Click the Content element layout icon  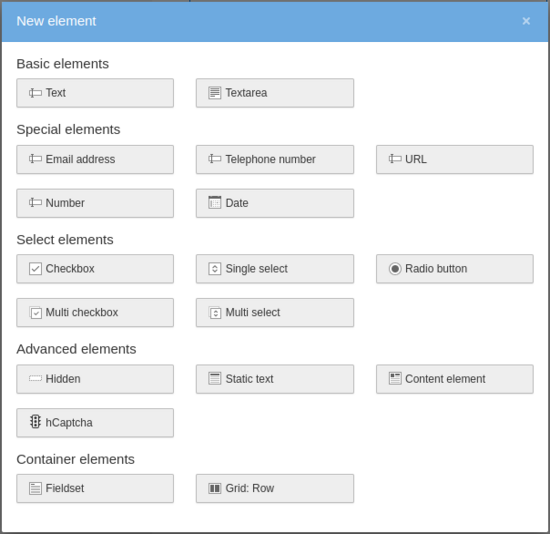395,379
